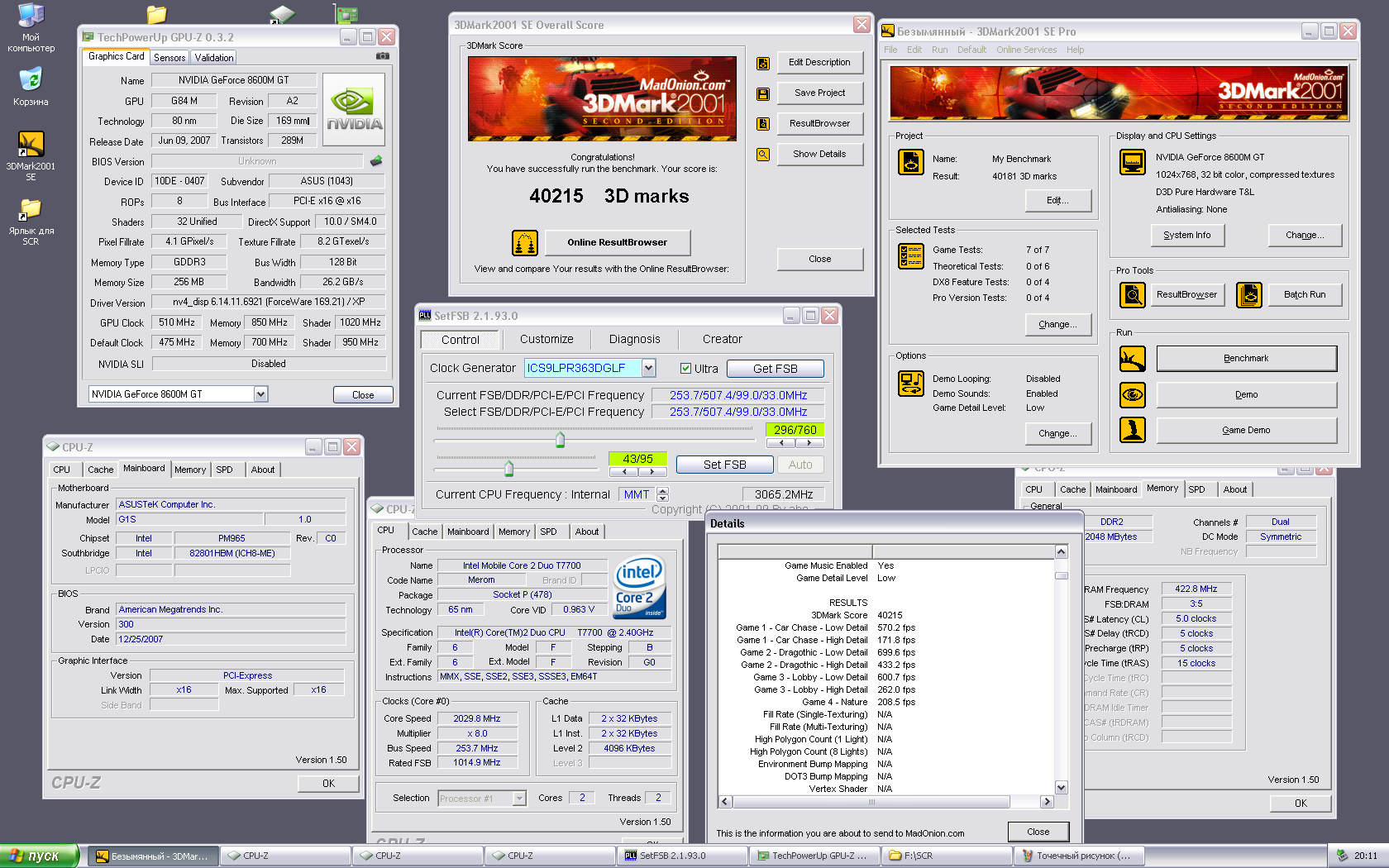Click the Select FSB frequency field in SetFSB
This screenshot has width=1389, height=868.
pyautogui.click(x=738, y=412)
